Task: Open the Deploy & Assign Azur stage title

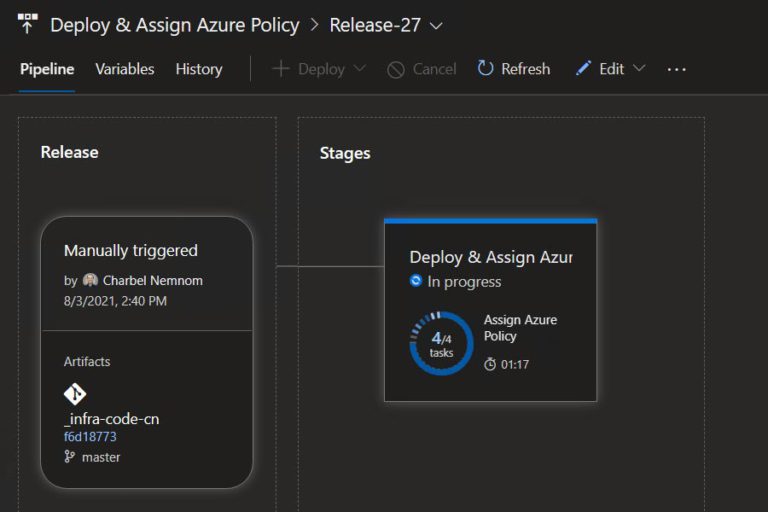Action: (x=491, y=257)
